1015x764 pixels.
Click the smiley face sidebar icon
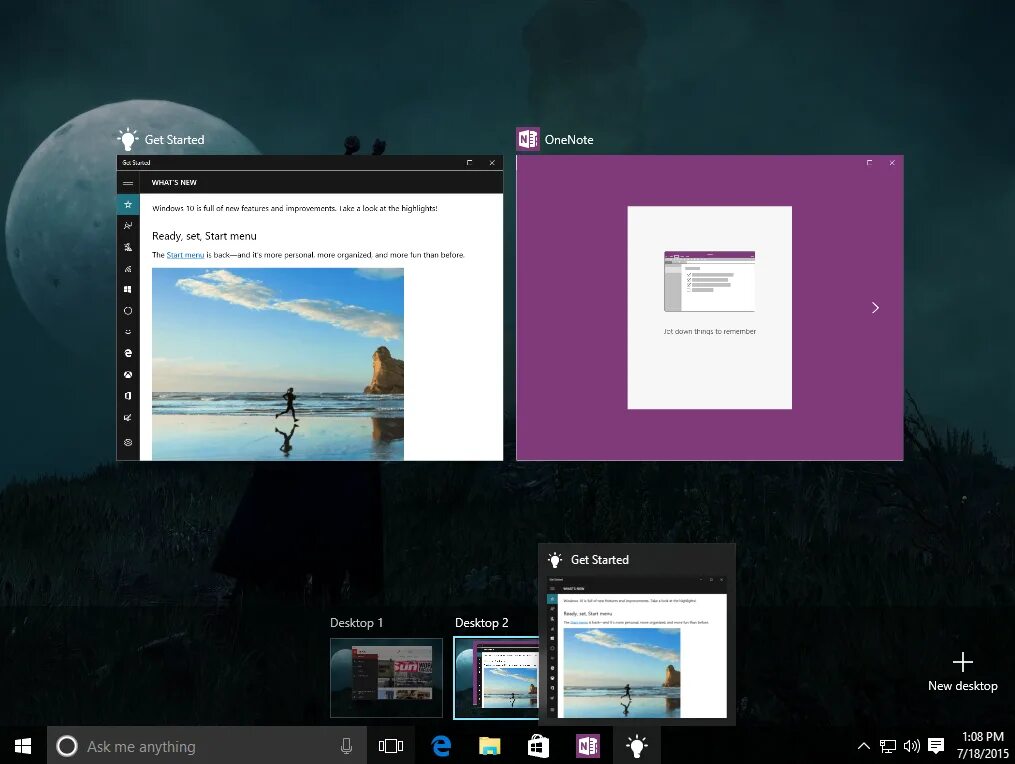(x=128, y=331)
